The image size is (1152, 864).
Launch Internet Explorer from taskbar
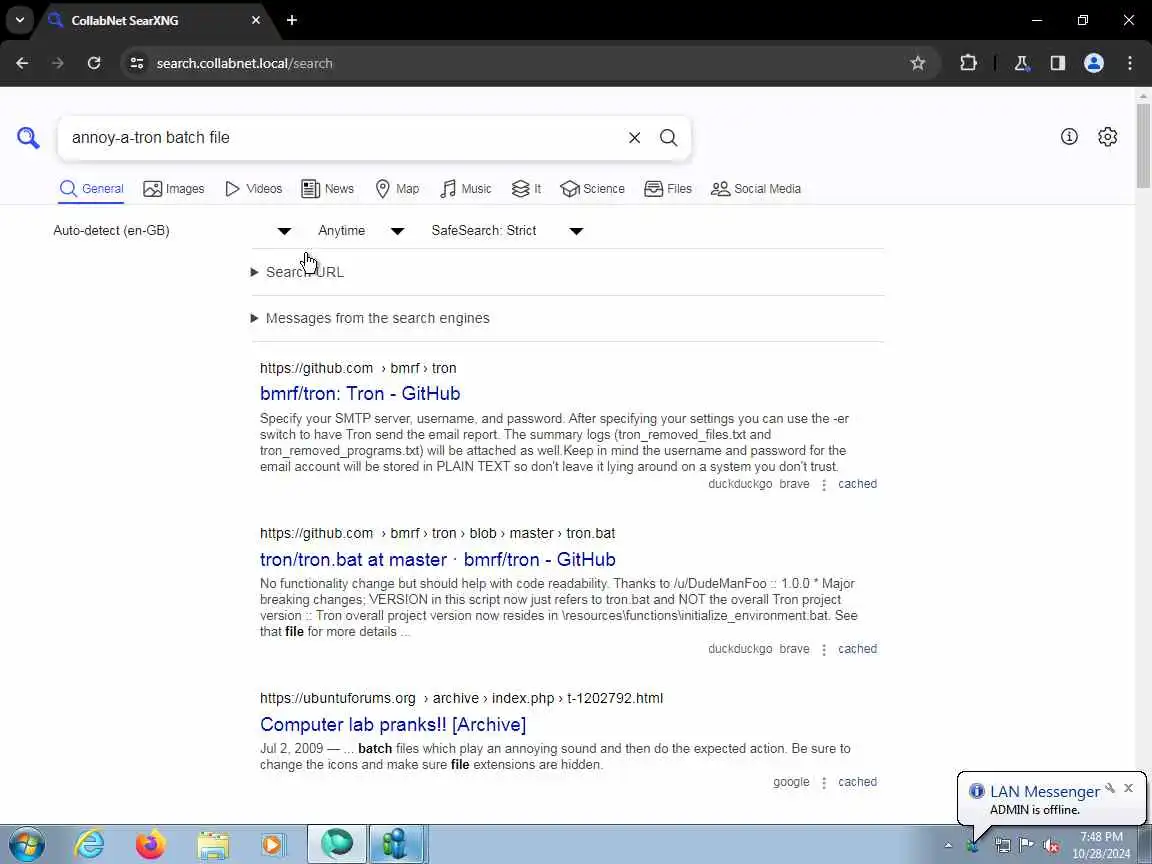pos(89,844)
